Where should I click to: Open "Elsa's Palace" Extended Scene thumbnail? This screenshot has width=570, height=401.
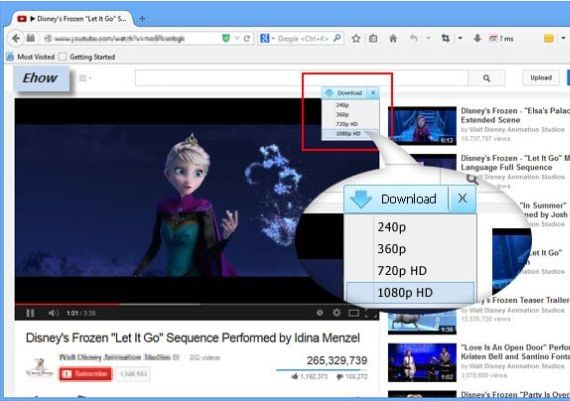422,126
